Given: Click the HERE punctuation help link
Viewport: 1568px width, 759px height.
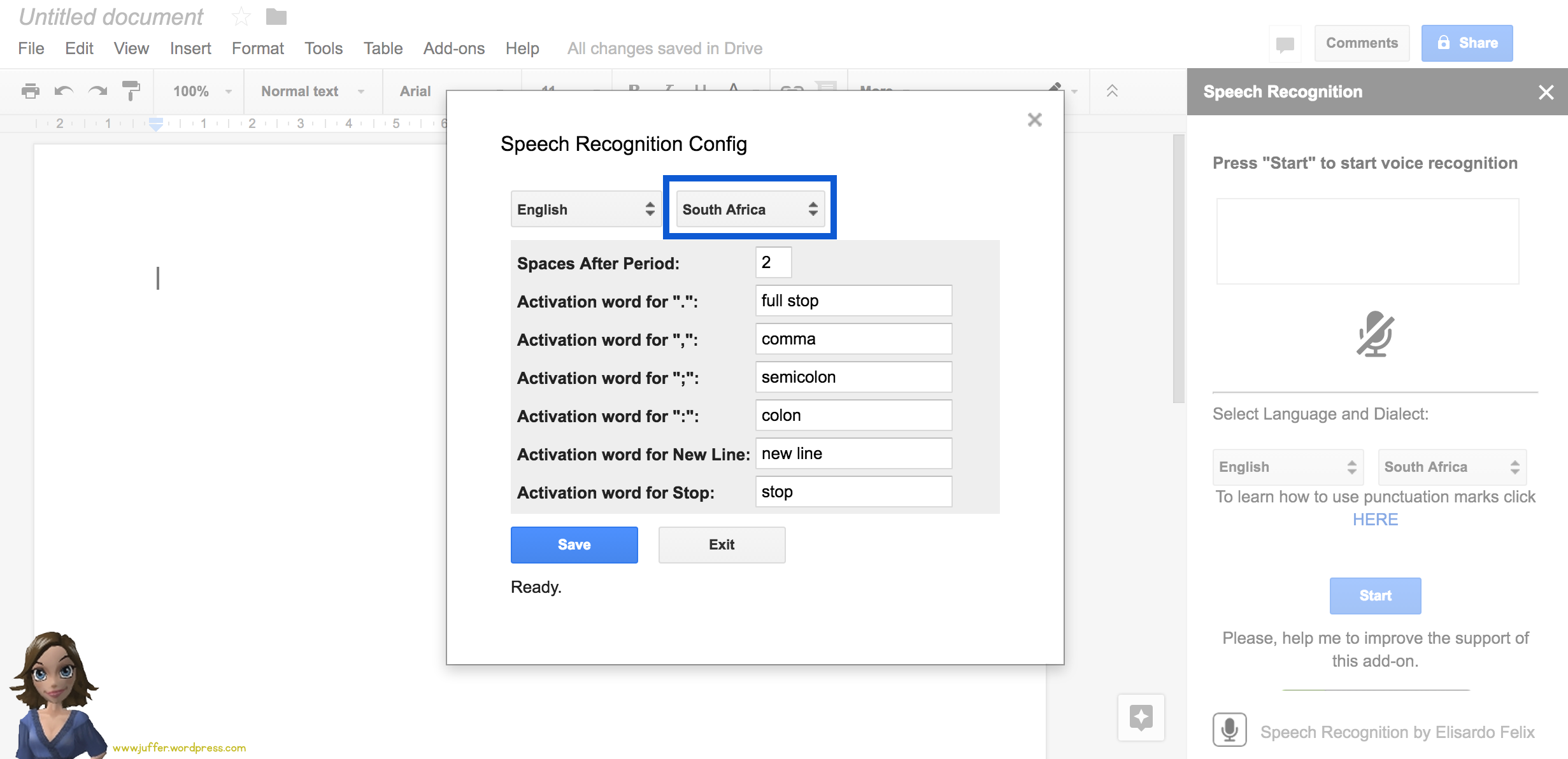Looking at the screenshot, I should pos(1375,520).
